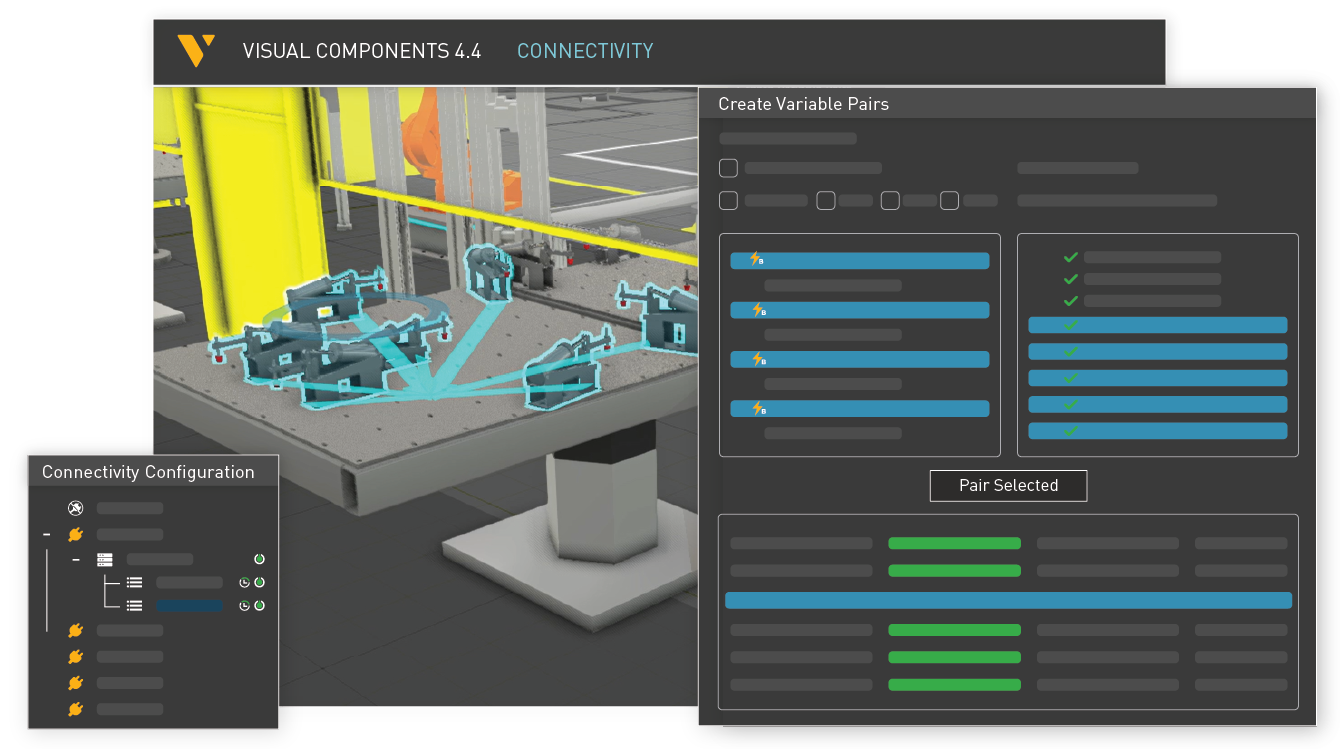1340x749 pixels.
Task: Click the orange plug icon beside the outer collapse minus
Action: [75, 535]
